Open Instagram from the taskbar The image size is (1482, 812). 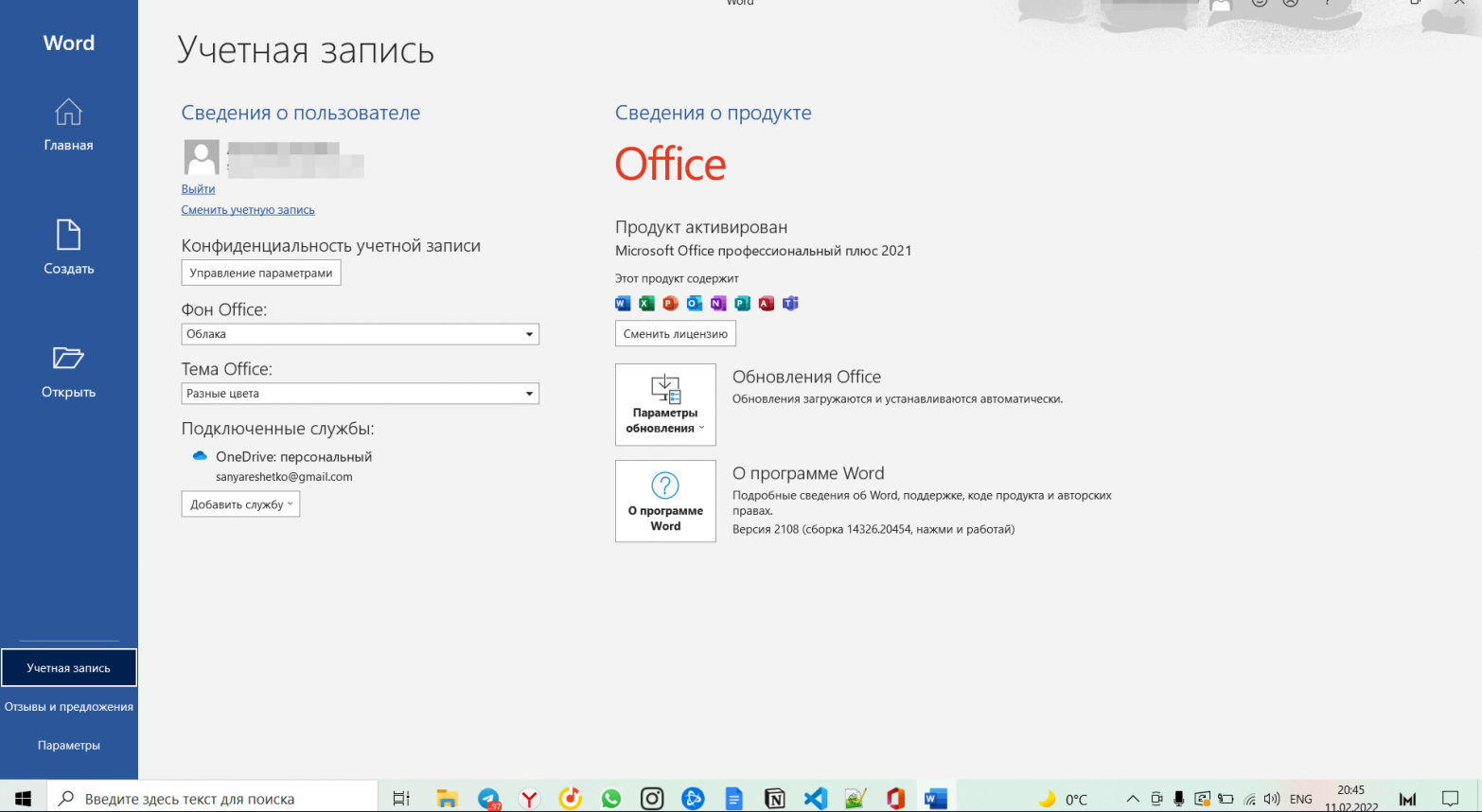coord(652,799)
